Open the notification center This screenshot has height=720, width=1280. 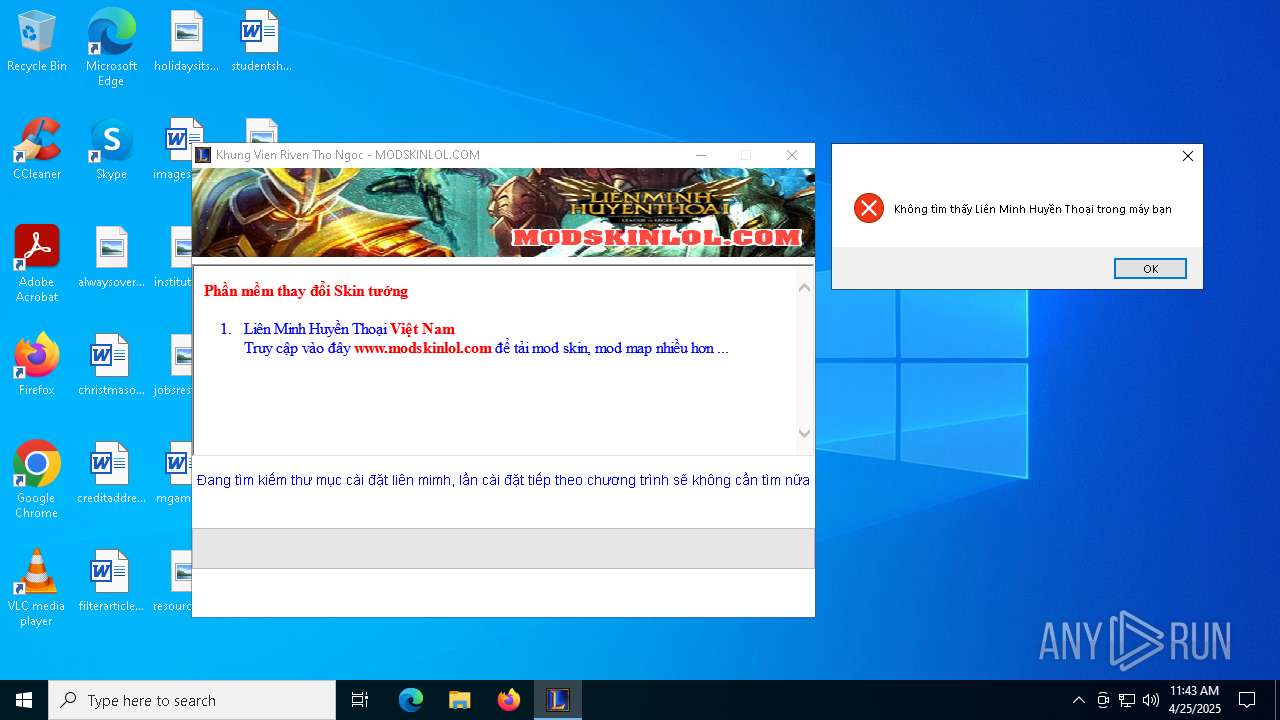coord(1247,700)
